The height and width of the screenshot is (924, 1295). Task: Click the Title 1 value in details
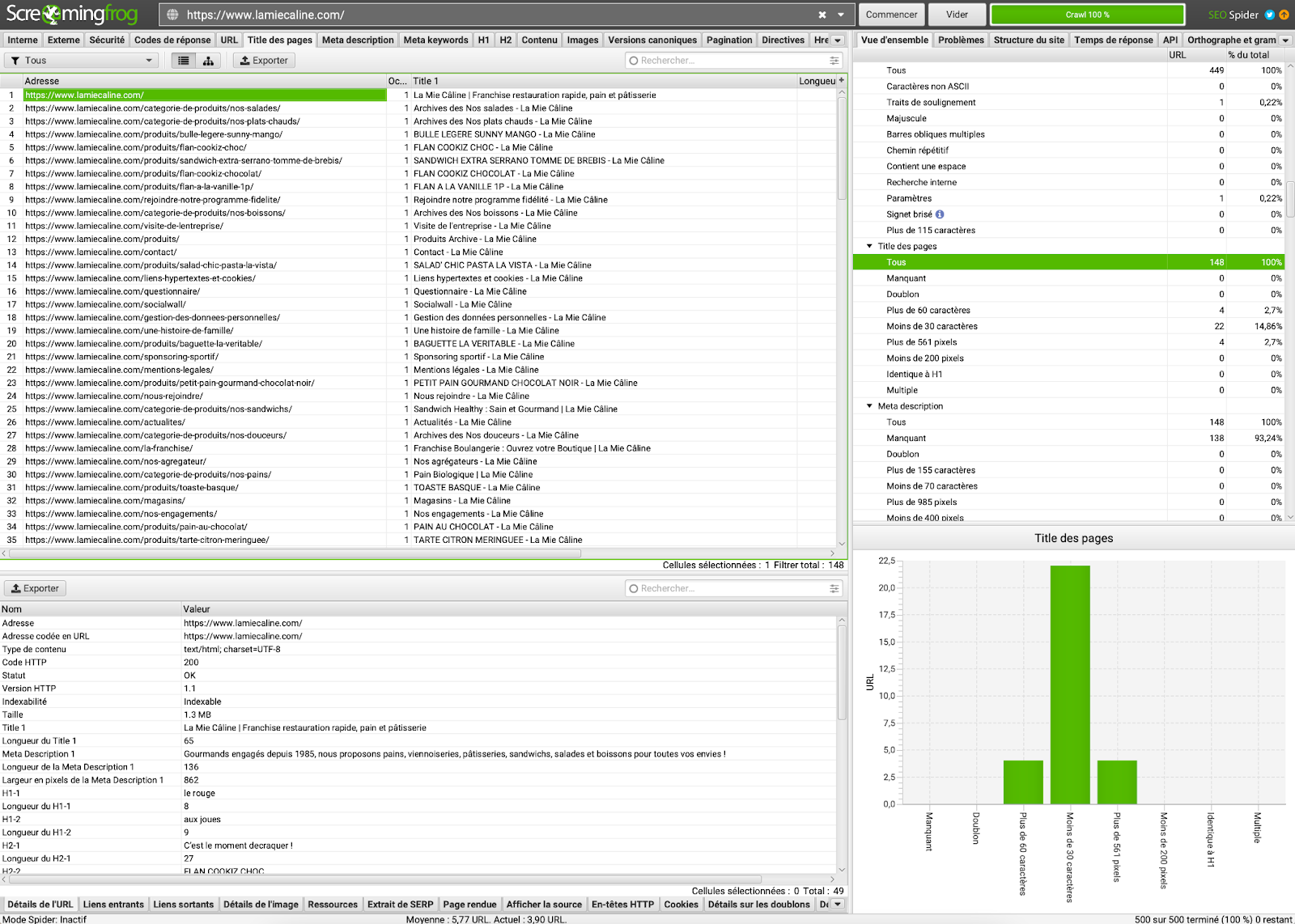tap(305, 728)
